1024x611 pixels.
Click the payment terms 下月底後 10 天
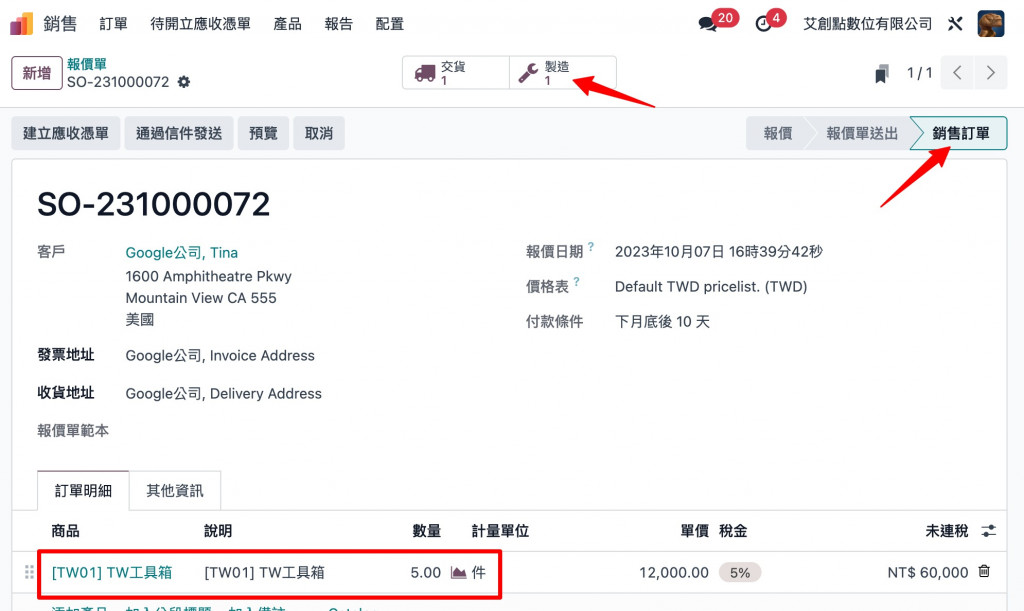point(662,322)
